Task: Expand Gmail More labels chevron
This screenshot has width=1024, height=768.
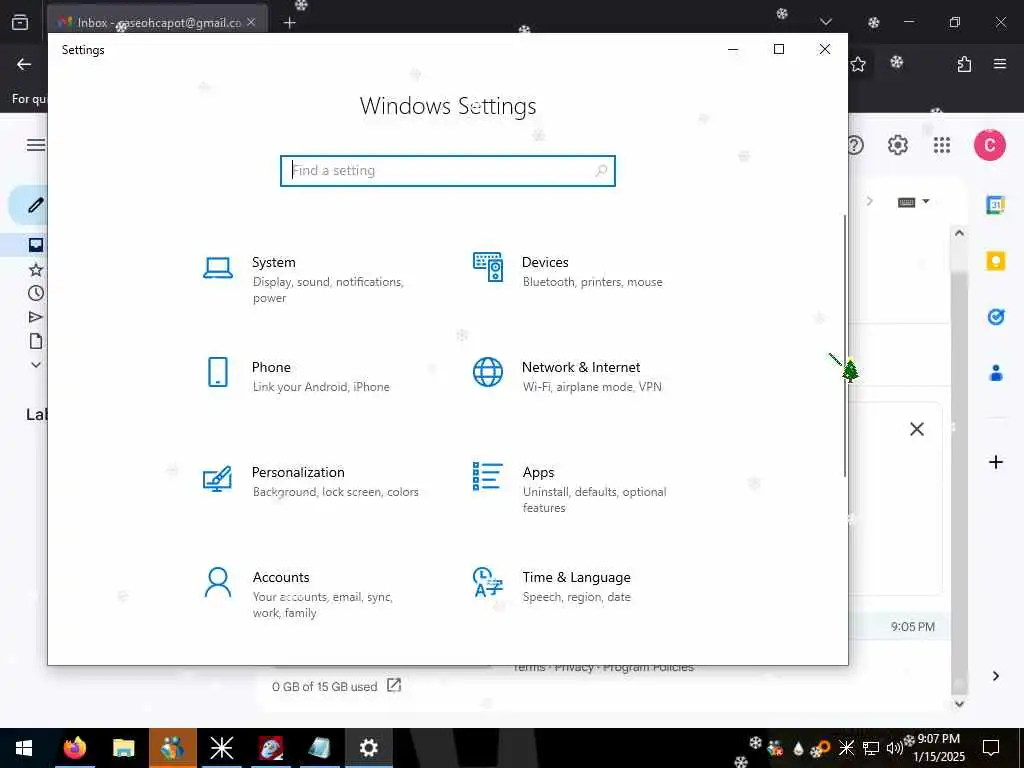Action: point(36,365)
